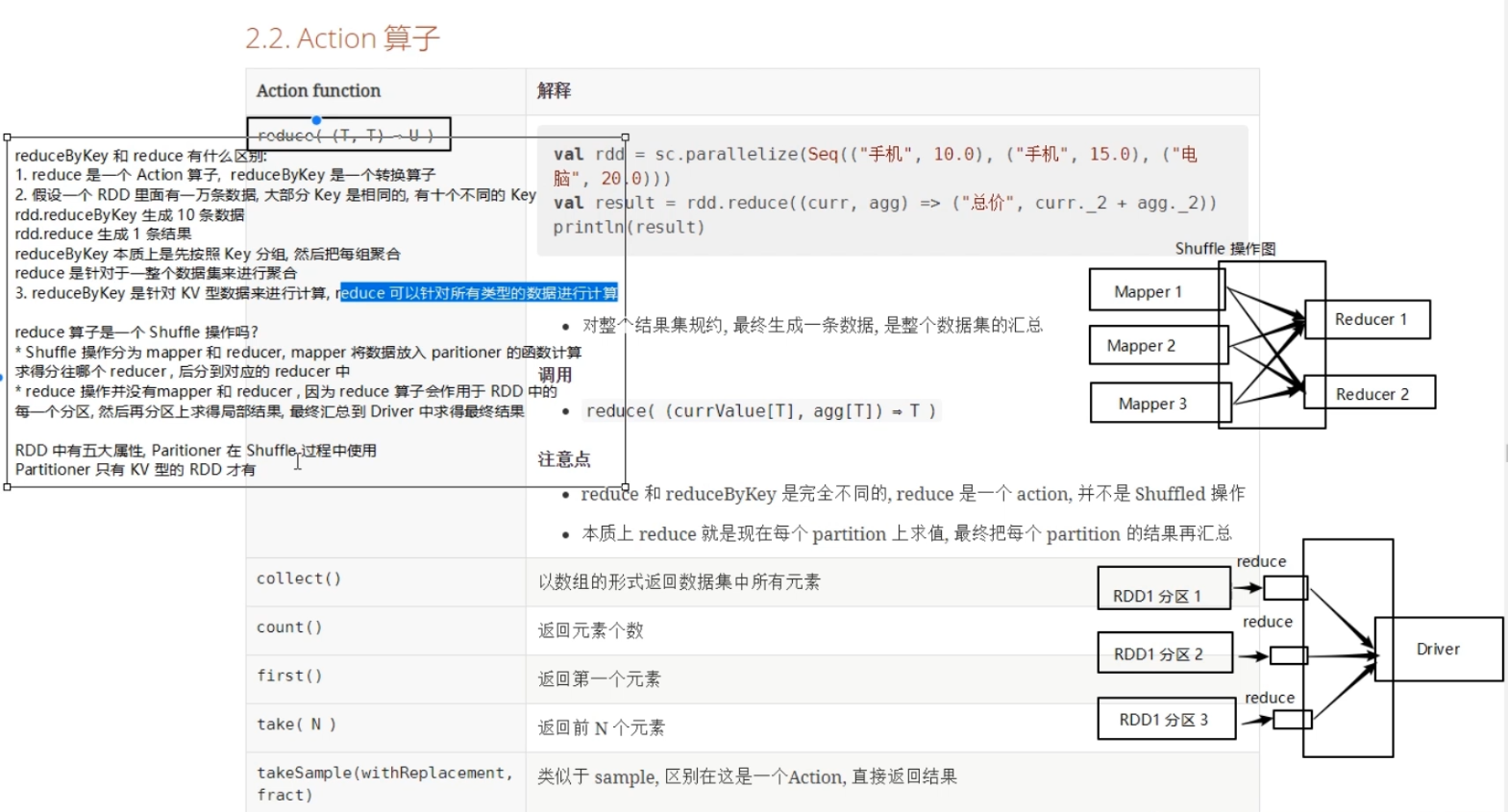Image resolution: width=1508 pixels, height=812 pixels.
Task: Click the 'println(result)' code line
Action: tap(629, 228)
